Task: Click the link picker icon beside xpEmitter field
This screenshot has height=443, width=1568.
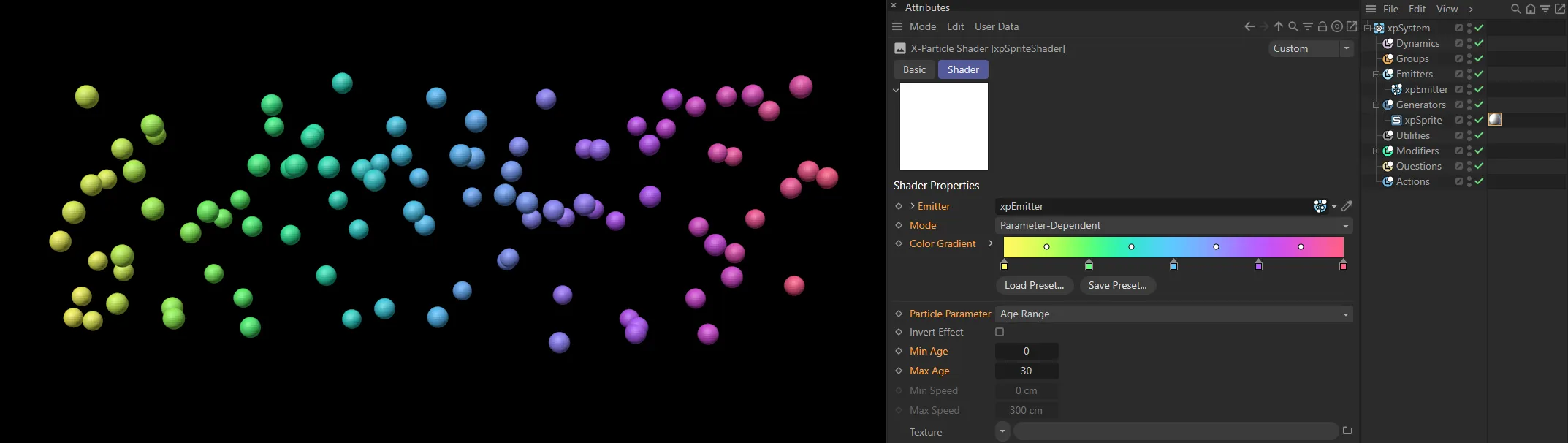Action: click(1320, 206)
